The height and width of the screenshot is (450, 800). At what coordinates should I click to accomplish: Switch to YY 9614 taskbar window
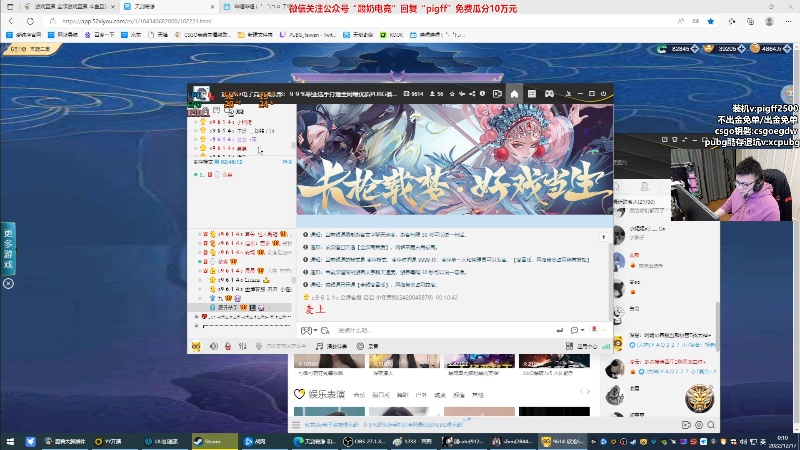(x=563, y=441)
